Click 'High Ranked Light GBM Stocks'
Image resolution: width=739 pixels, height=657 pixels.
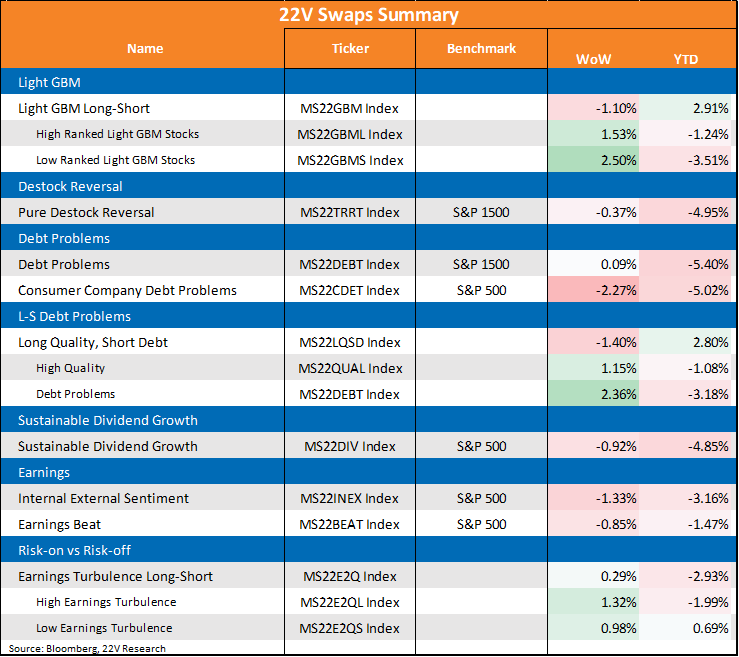pyautogui.click(x=117, y=134)
